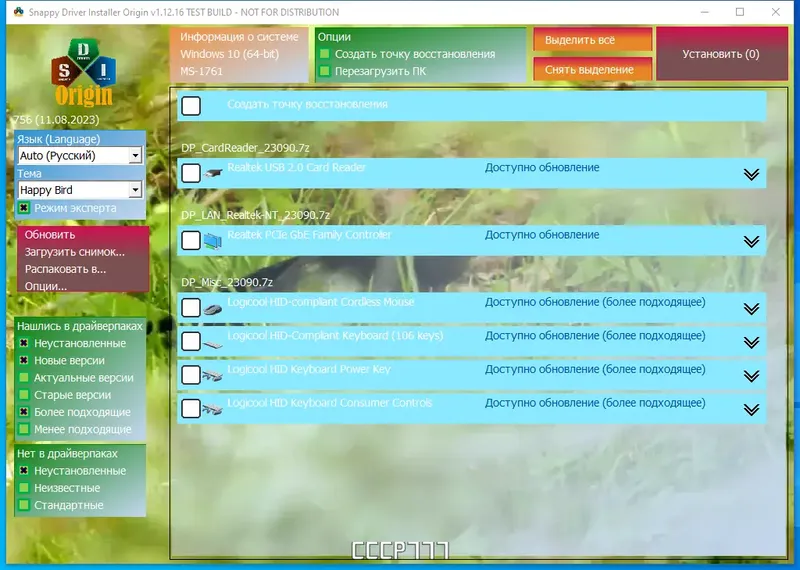Tick the restore point checkbox in driver list
The height and width of the screenshot is (570, 800).
point(191,106)
